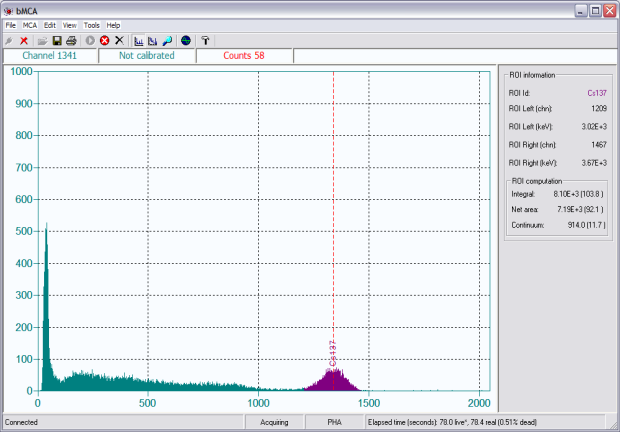Viewport: 620px width, 432px height.
Task: Select the log scale histogram icon
Action: point(152,41)
